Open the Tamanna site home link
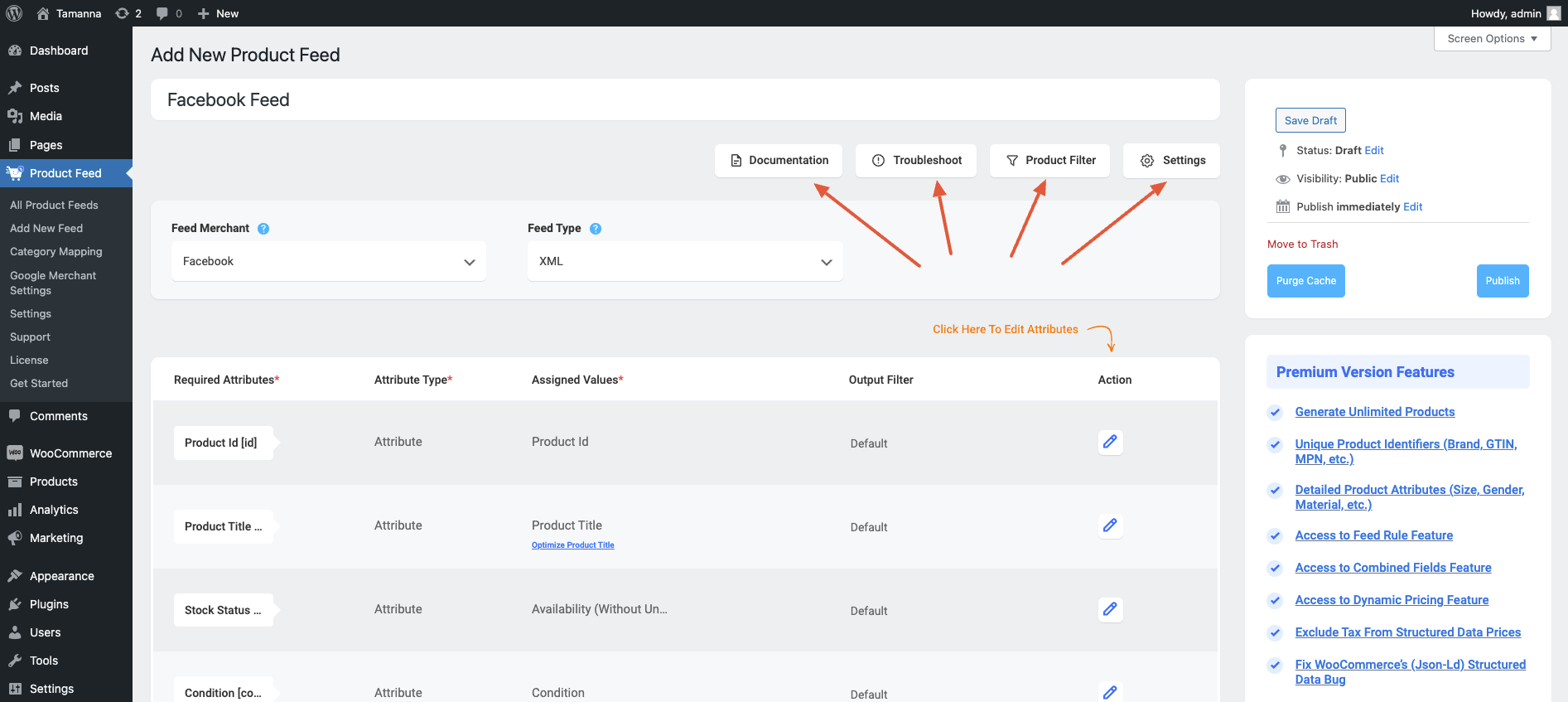The image size is (1568, 702). (x=70, y=13)
